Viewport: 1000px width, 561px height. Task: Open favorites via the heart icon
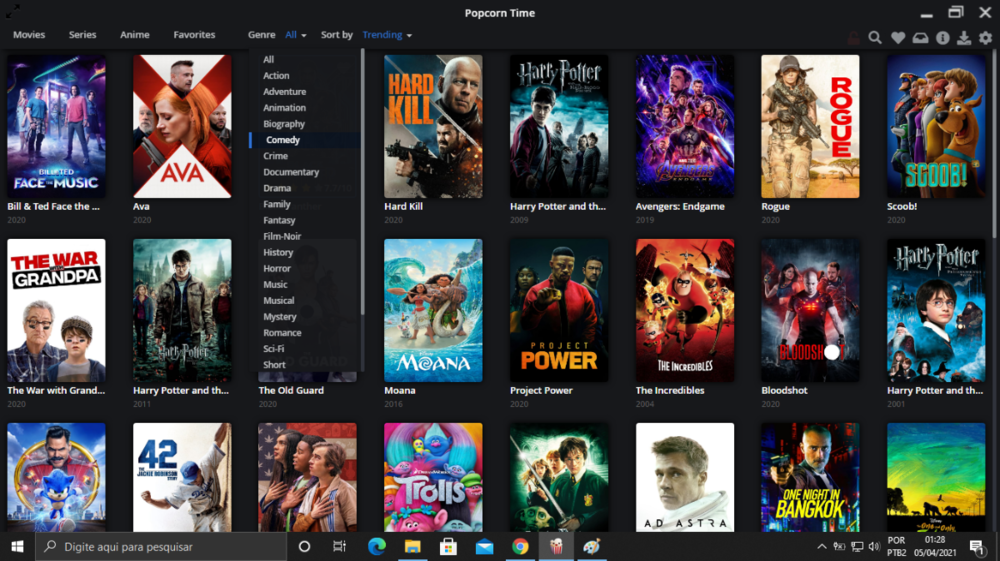click(x=898, y=38)
